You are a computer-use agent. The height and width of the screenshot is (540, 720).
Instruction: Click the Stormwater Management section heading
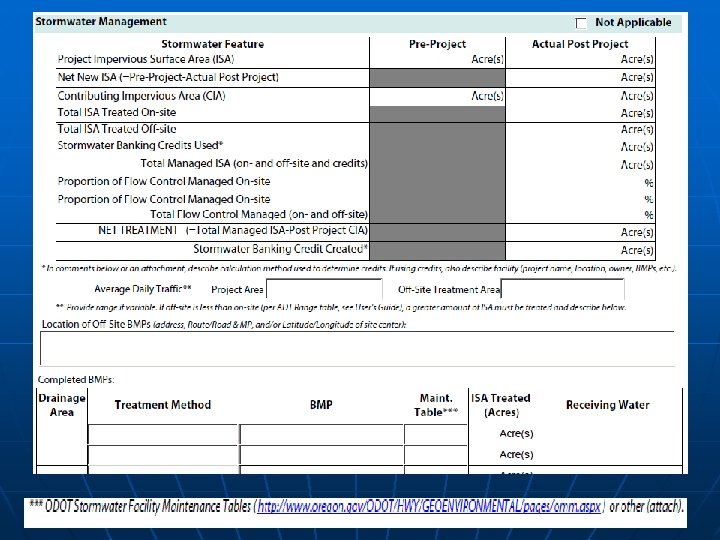[x=101, y=22]
